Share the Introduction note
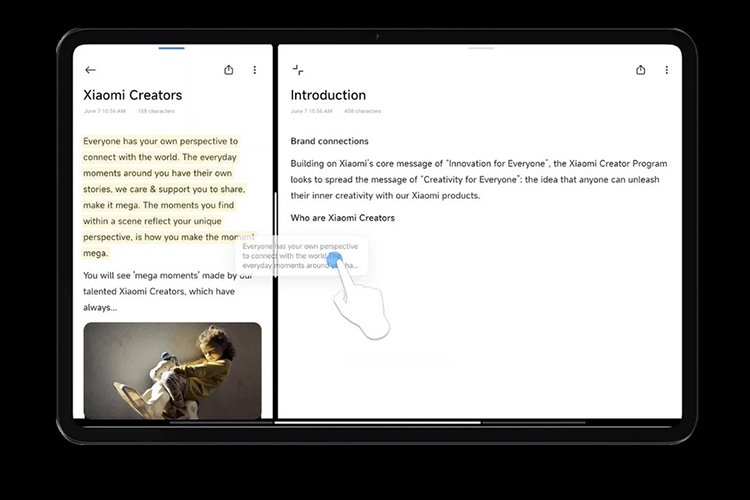750x500 pixels. [640, 70]
